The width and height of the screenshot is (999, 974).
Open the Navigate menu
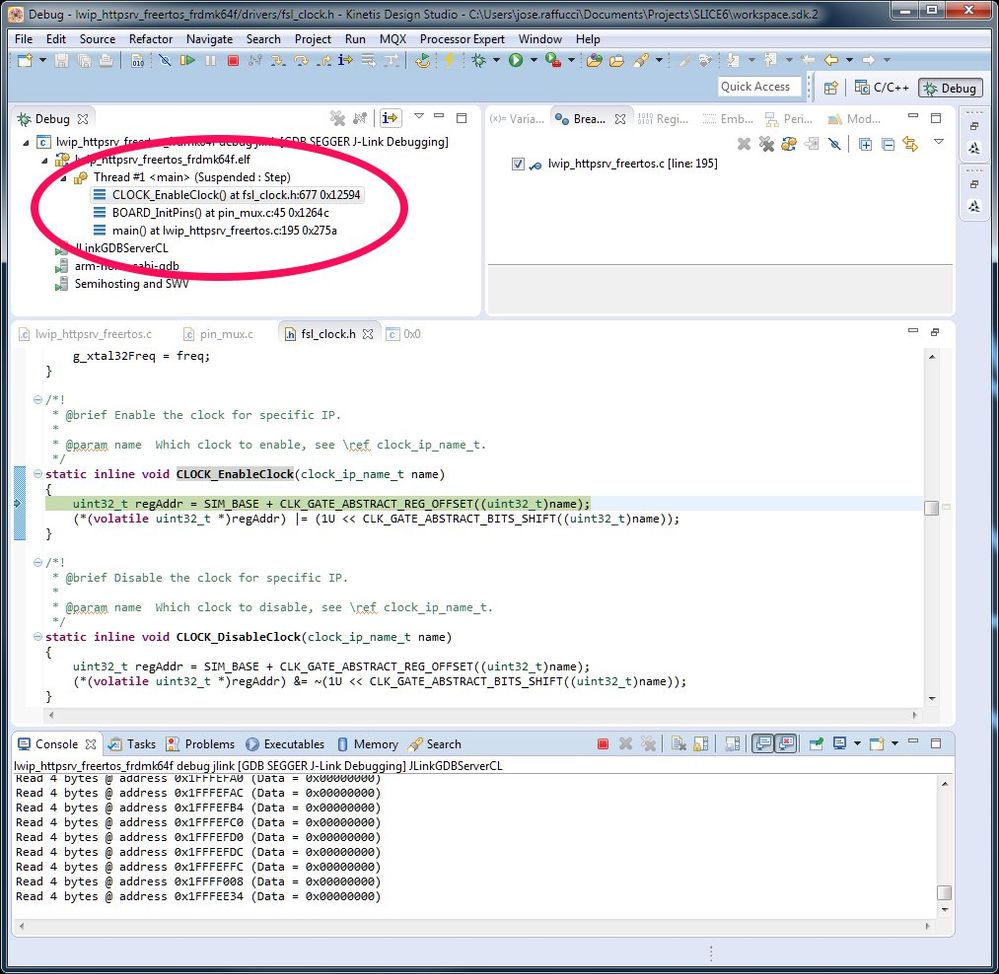(x=209, y=39)
